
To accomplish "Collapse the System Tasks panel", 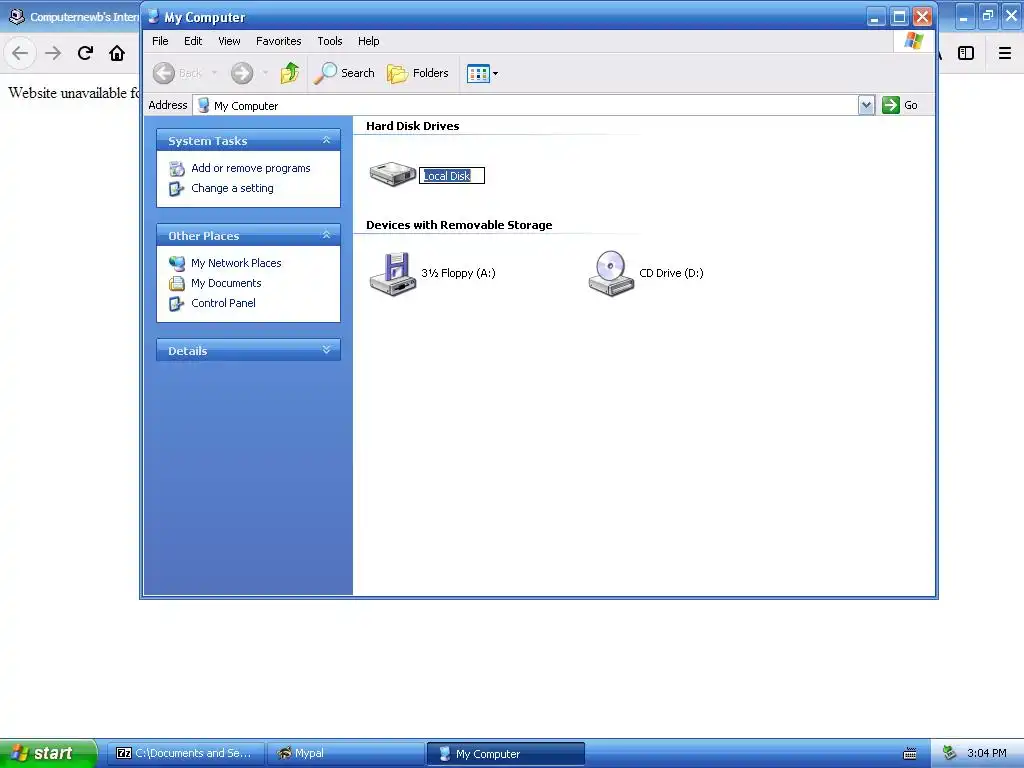I will pos(327,140).
